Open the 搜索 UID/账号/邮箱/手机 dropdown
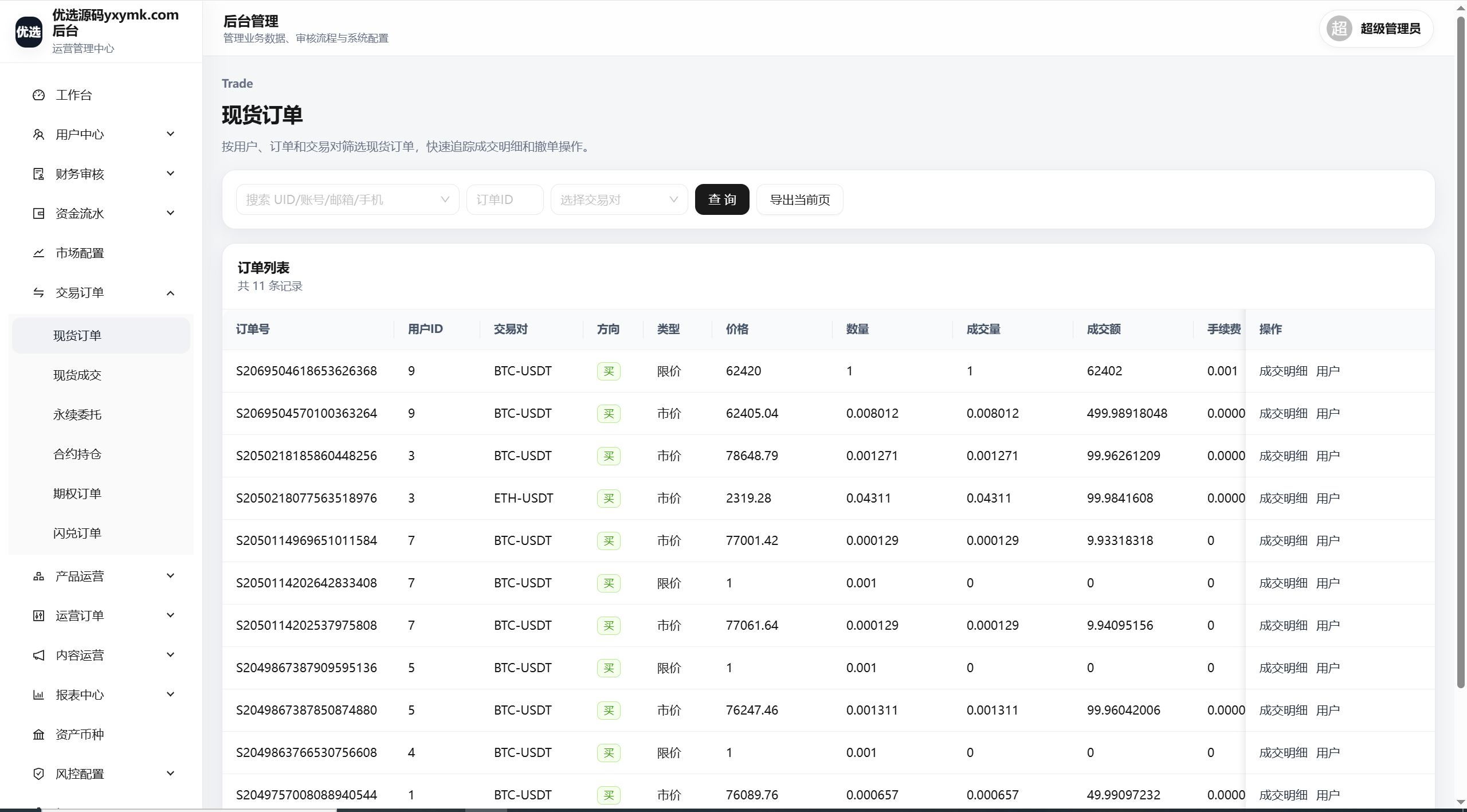The image size is (1467, 812). pyautogui.click(x=347, y=199)
